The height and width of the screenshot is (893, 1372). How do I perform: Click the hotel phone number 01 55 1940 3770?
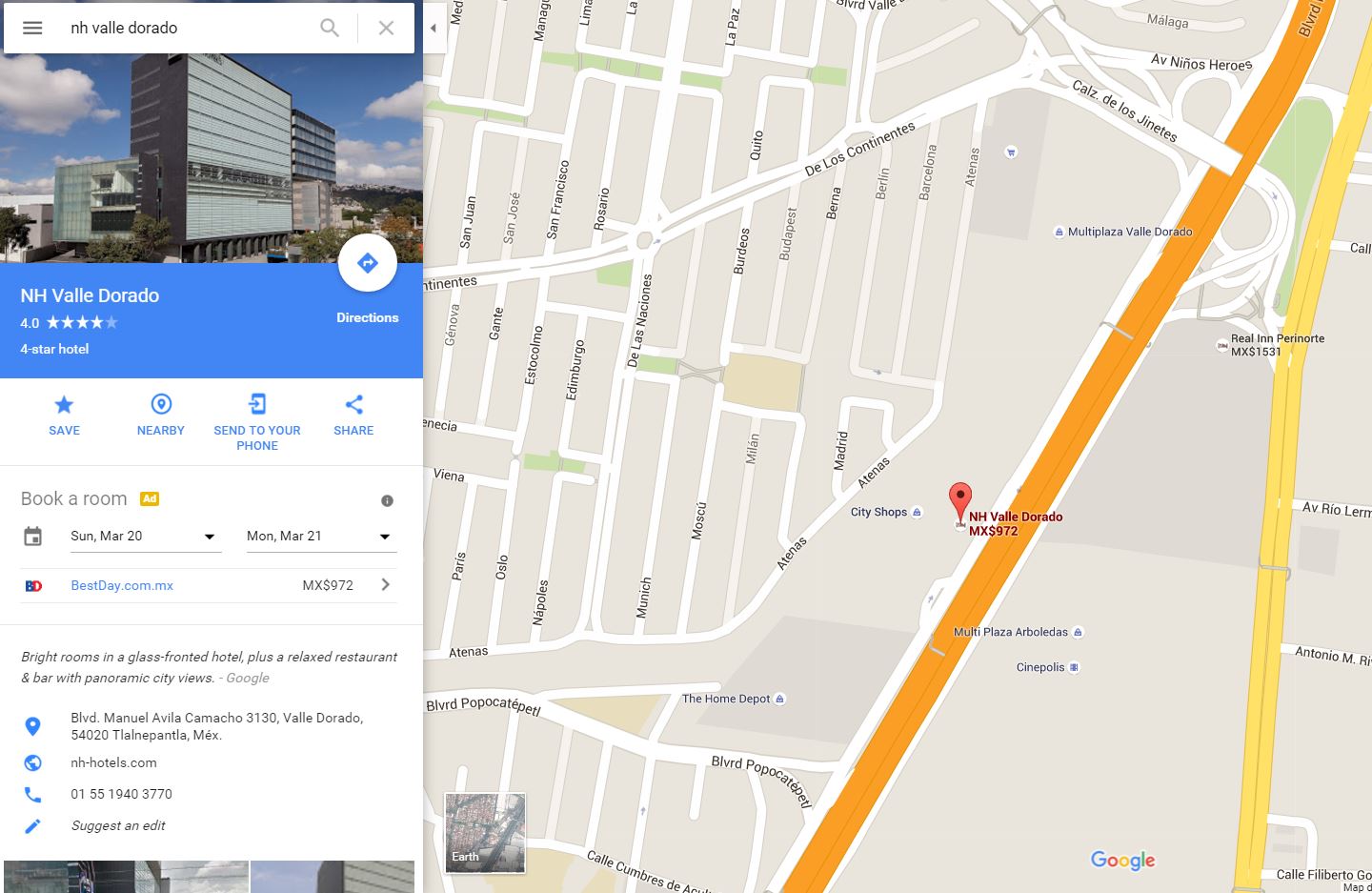pos(121,794)
